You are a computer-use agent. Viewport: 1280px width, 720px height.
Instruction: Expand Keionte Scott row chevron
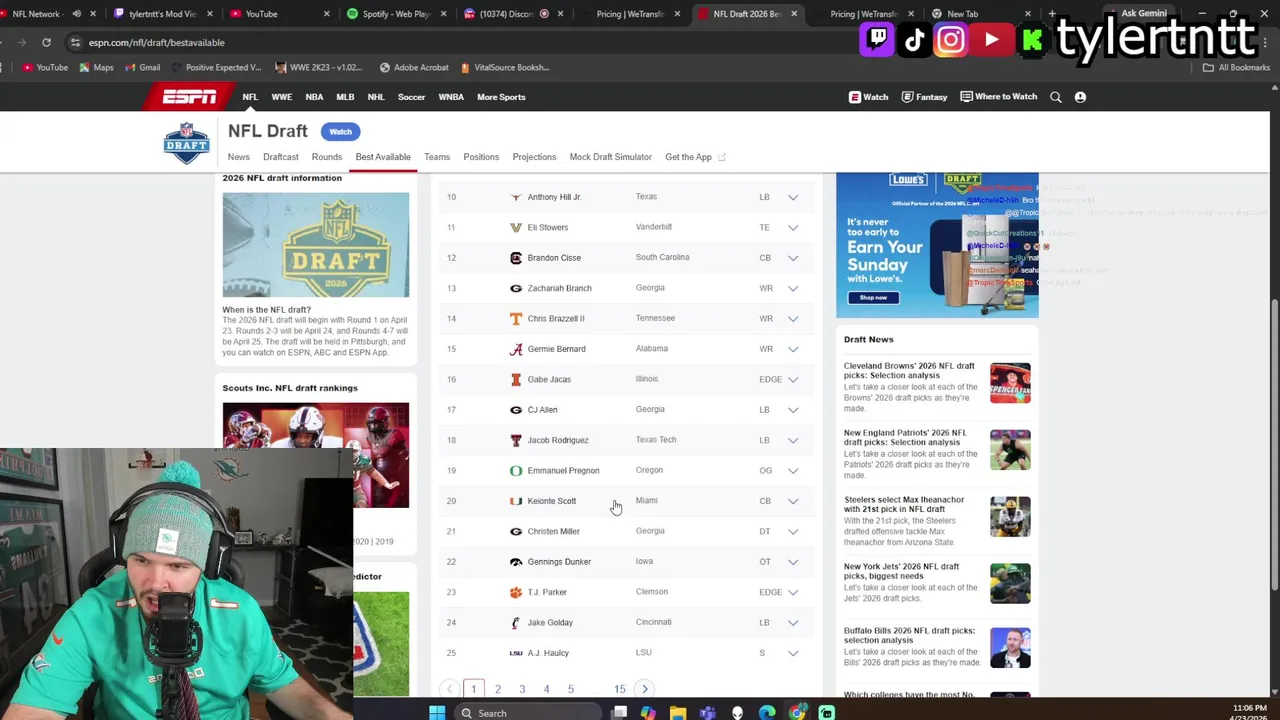[793, 501]
